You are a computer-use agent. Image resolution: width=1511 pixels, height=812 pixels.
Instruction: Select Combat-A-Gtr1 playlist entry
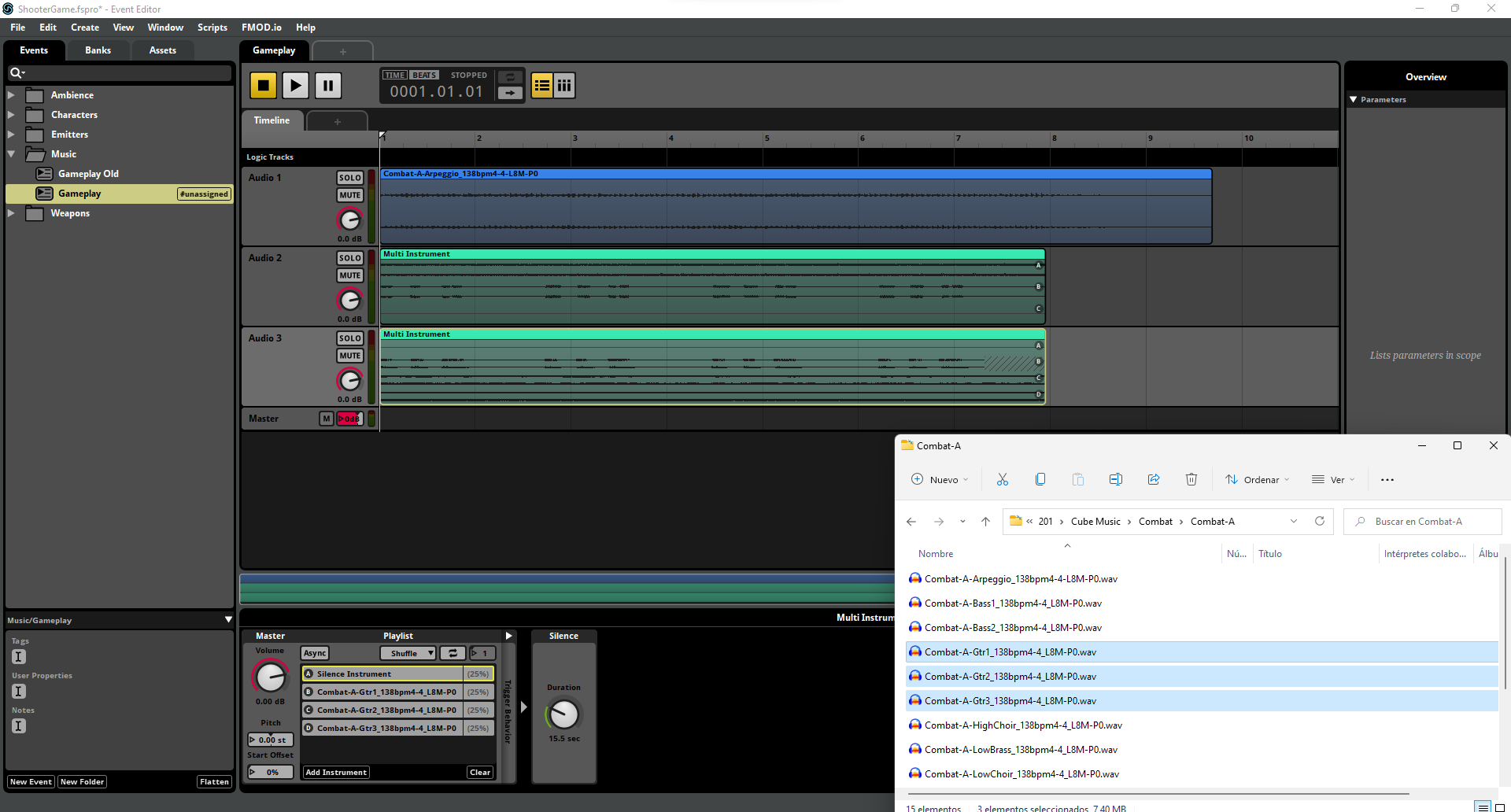(398, 692)
